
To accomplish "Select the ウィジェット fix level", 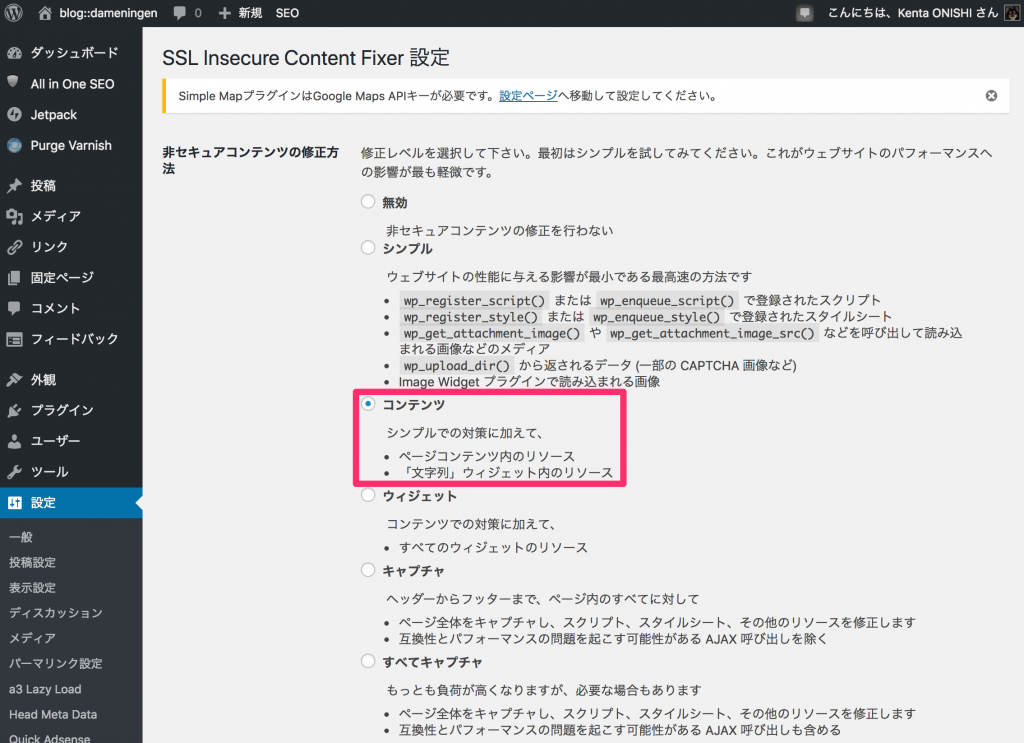I will (367, 495).
